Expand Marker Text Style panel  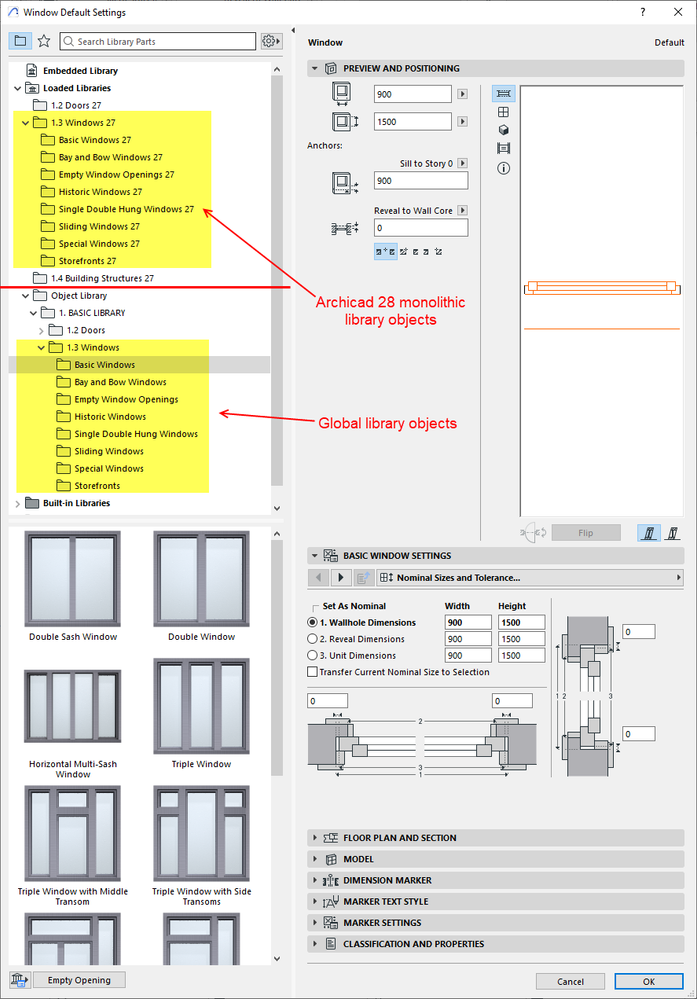click(315, 902)
